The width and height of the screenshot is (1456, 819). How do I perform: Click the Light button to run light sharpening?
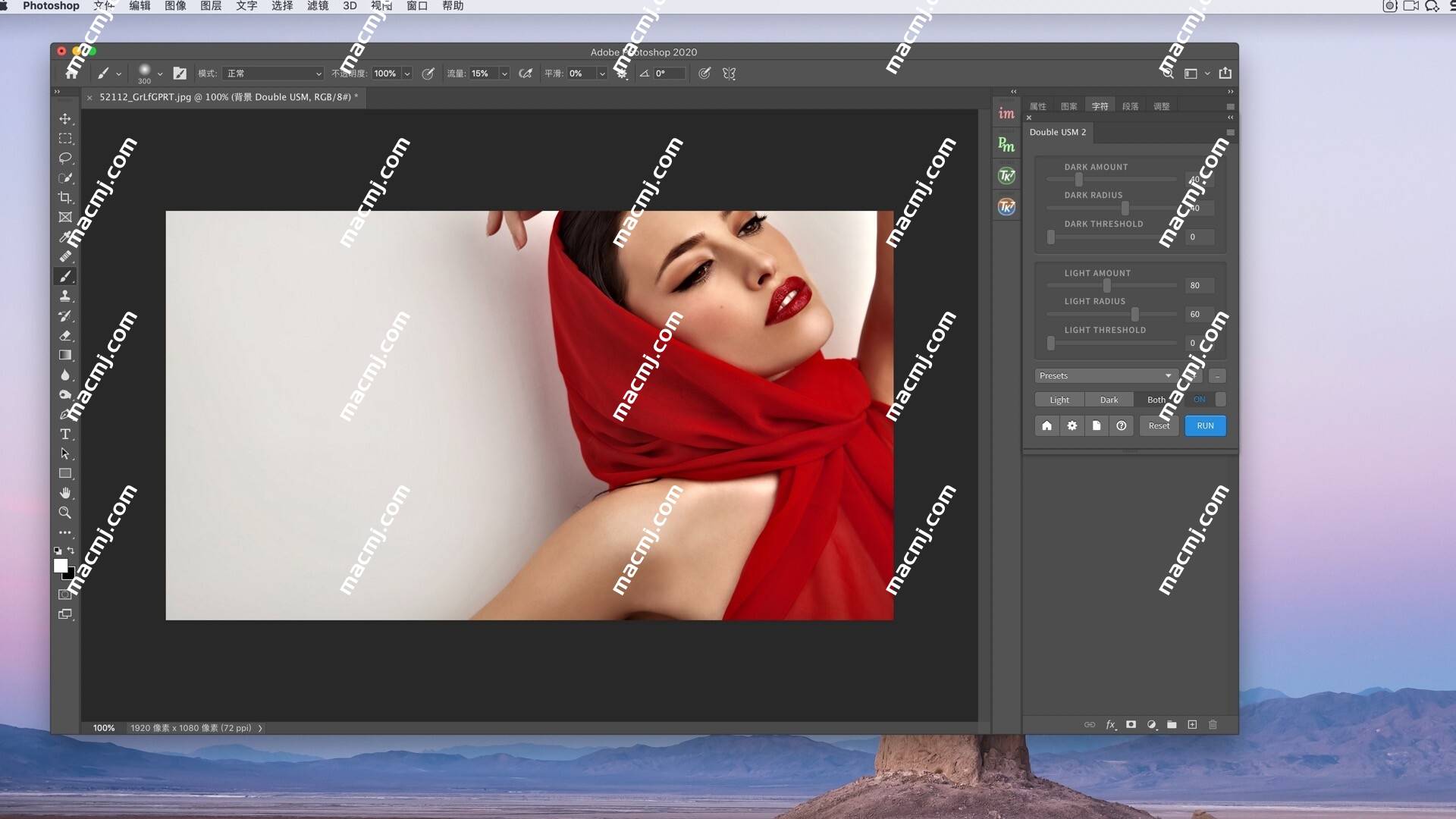[1059, 399]
